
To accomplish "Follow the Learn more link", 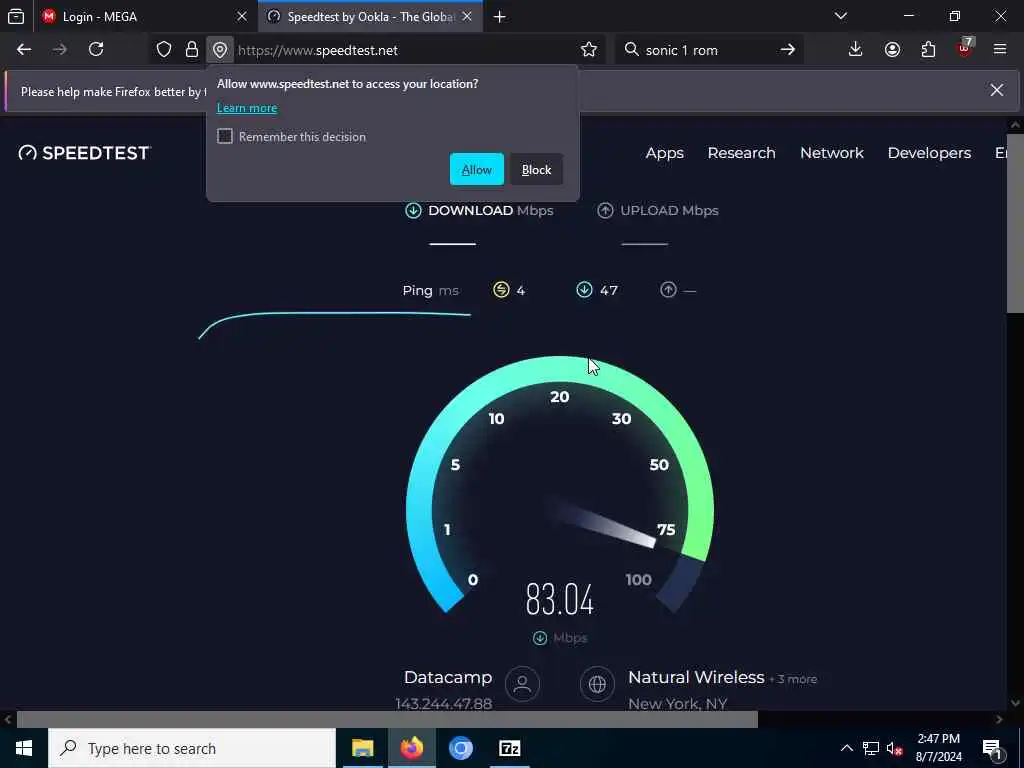I will pos(247,108).
